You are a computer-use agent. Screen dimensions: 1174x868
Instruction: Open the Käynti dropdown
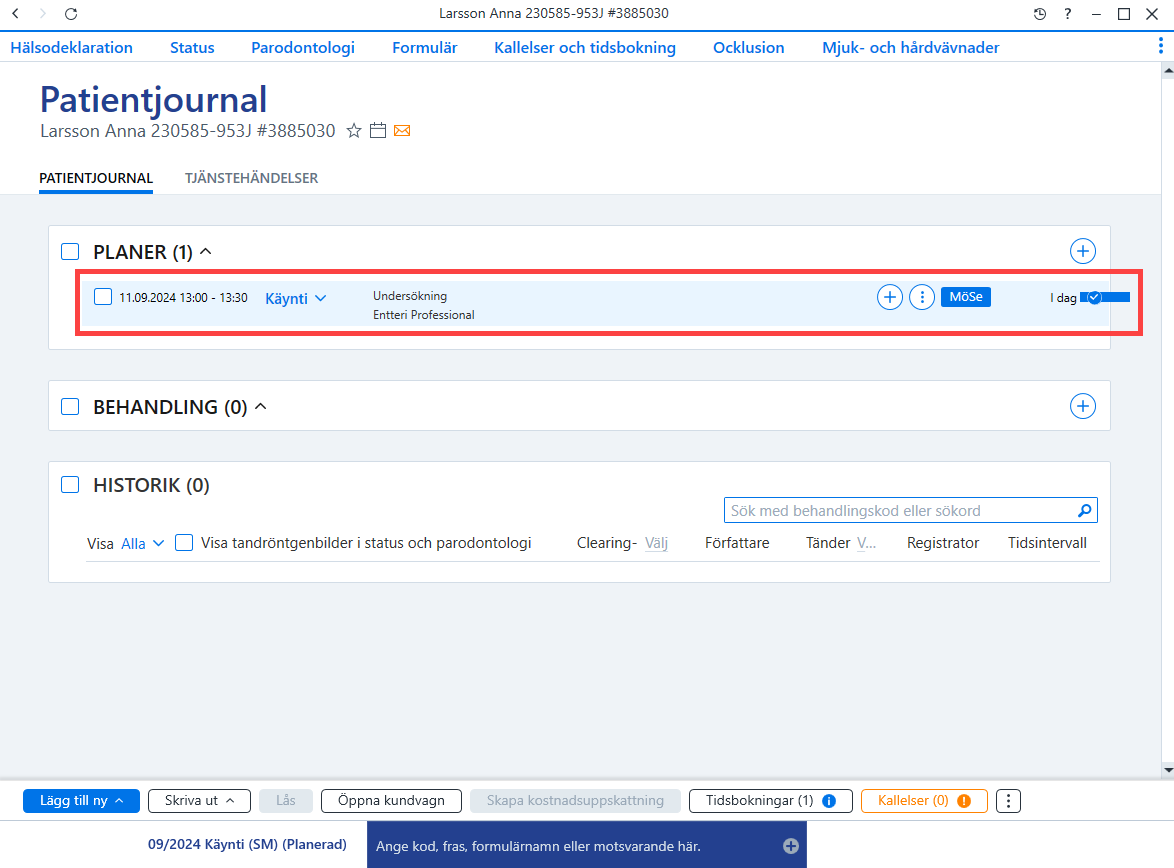tap(296, 298)
